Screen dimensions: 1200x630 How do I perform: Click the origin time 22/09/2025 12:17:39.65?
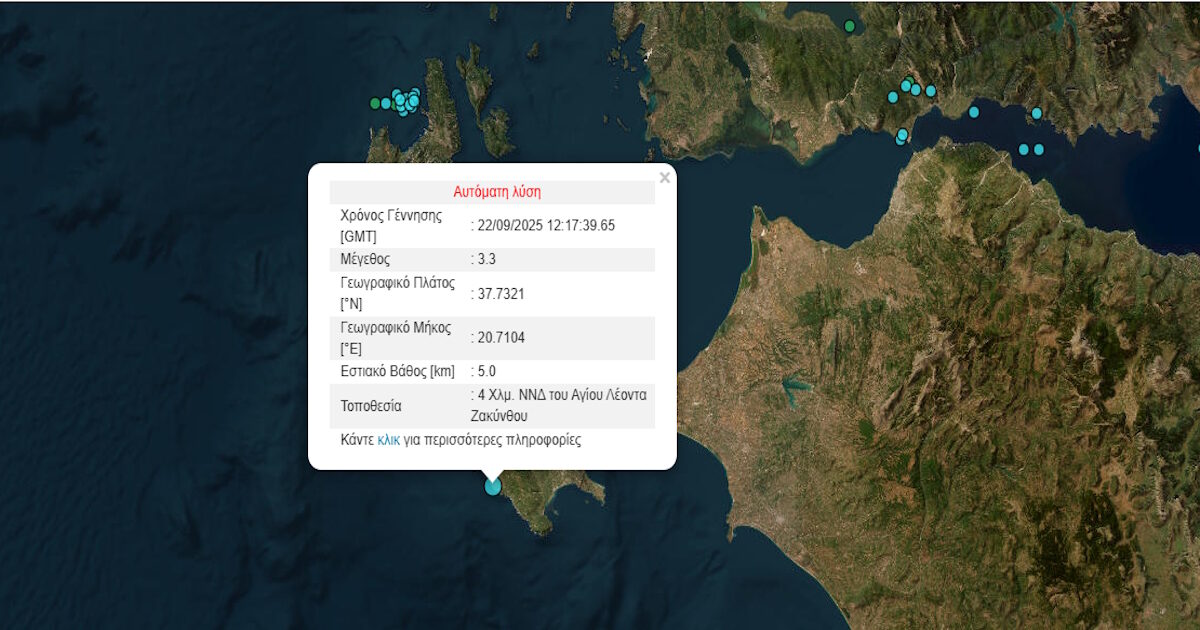pos(545,225)
